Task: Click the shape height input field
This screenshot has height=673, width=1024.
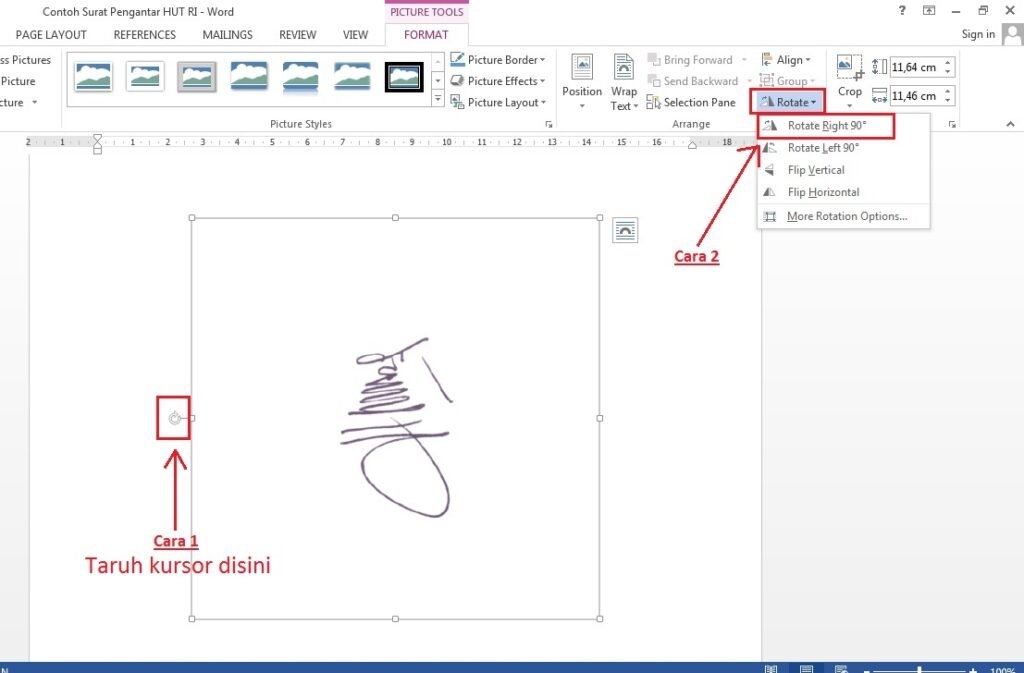Action: (913, 67)
